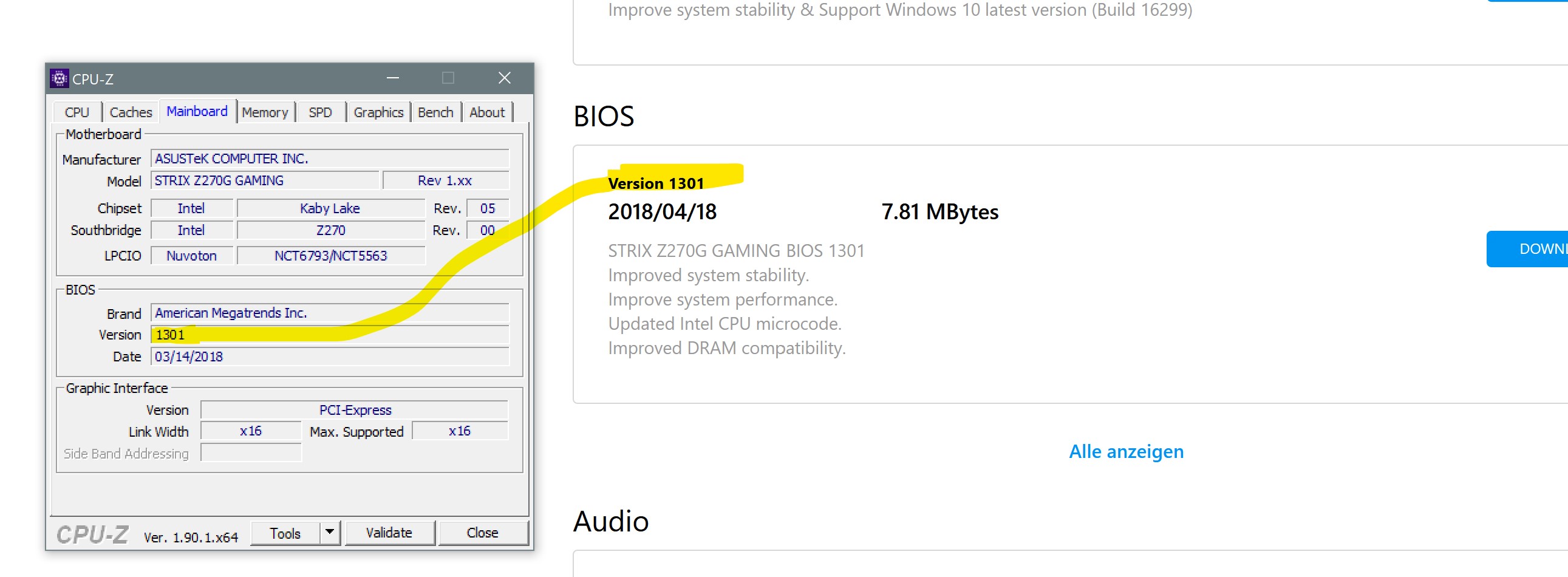Click the BIOS Version field 1301

[x=329, y=335]
